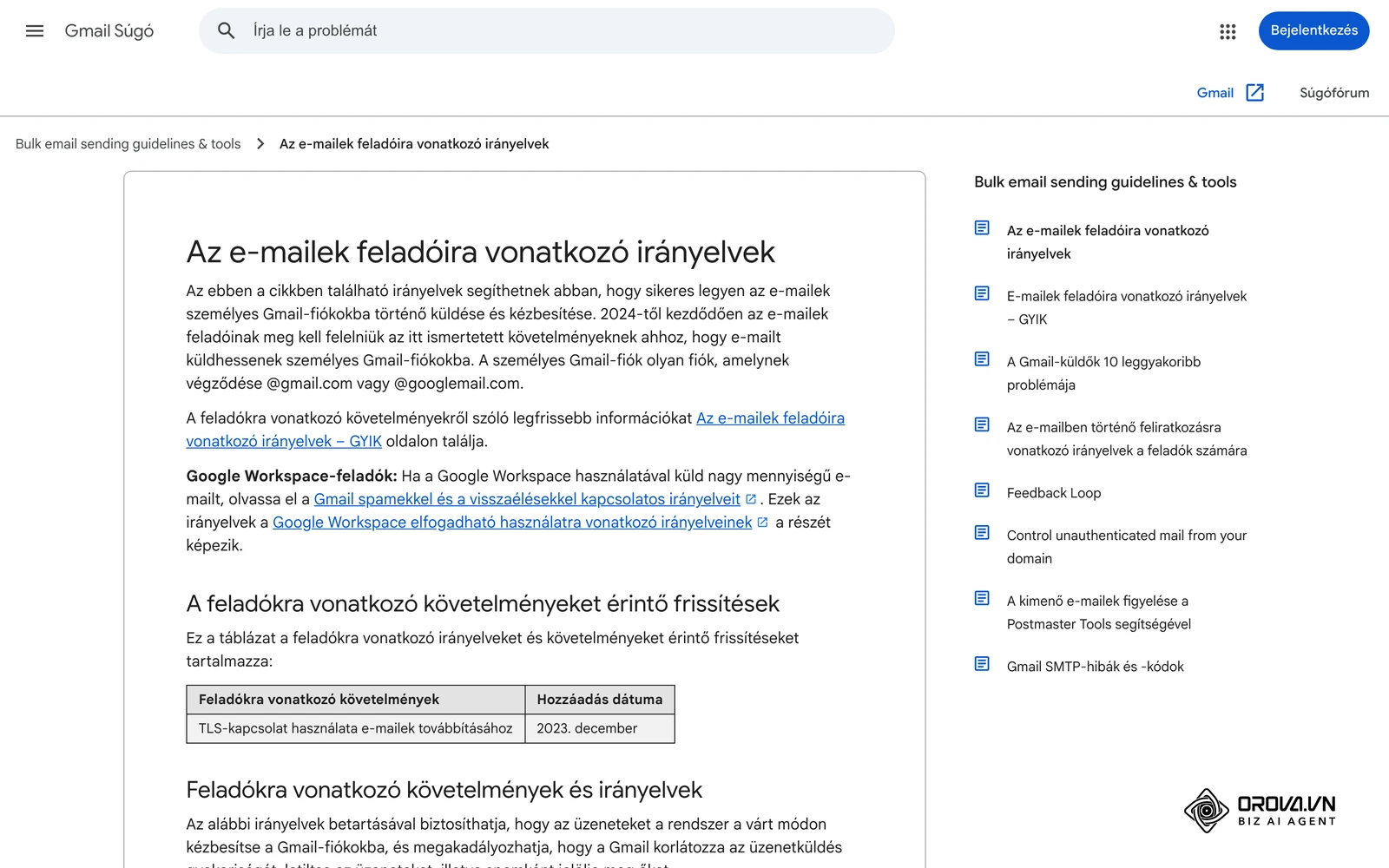Screen dimensions: 1389x868
Task: Click table header 'Feladókra vonatkozó követelmények'
Action: click(x=356, y=700)
